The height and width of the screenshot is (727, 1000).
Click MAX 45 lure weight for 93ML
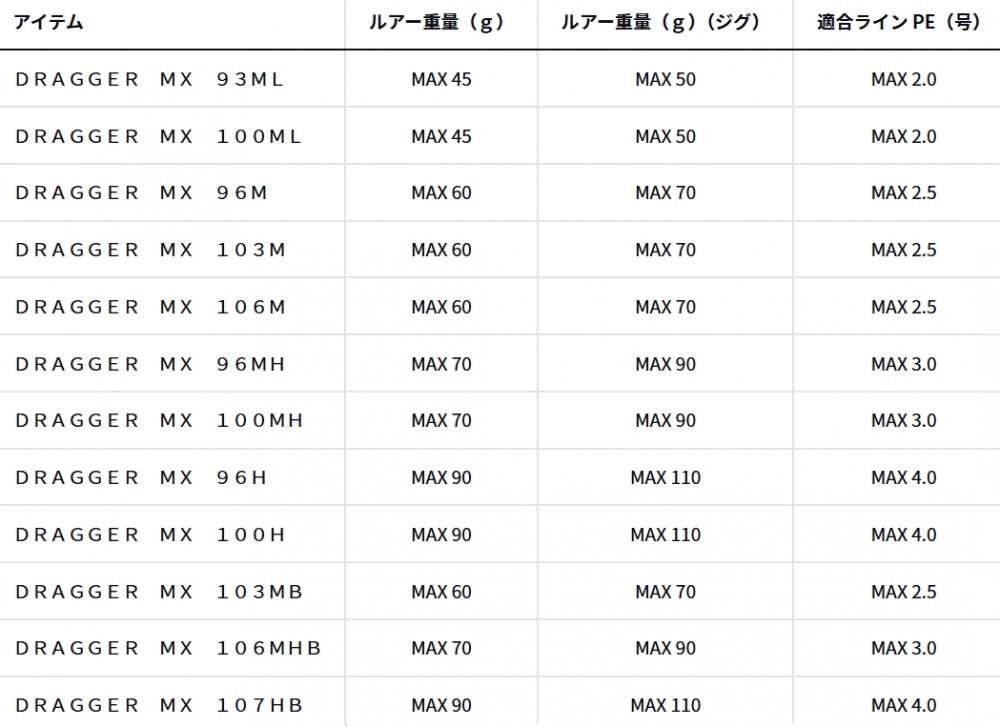tap(441, 79)
